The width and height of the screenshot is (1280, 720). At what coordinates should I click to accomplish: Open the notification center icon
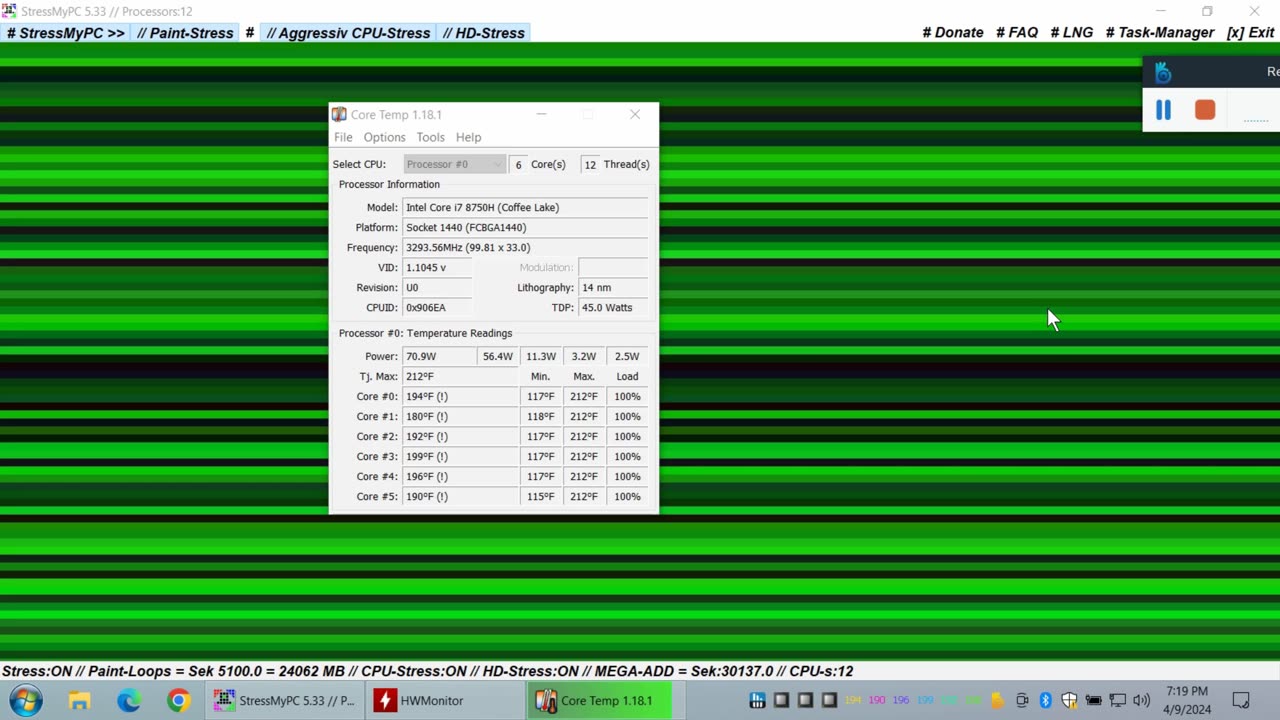pyautogui.click(x=1241, y=700)
